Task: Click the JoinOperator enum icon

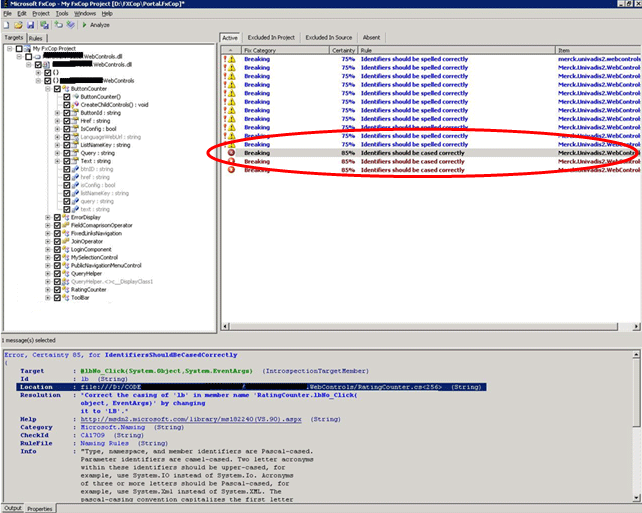Action: (66, 242)
